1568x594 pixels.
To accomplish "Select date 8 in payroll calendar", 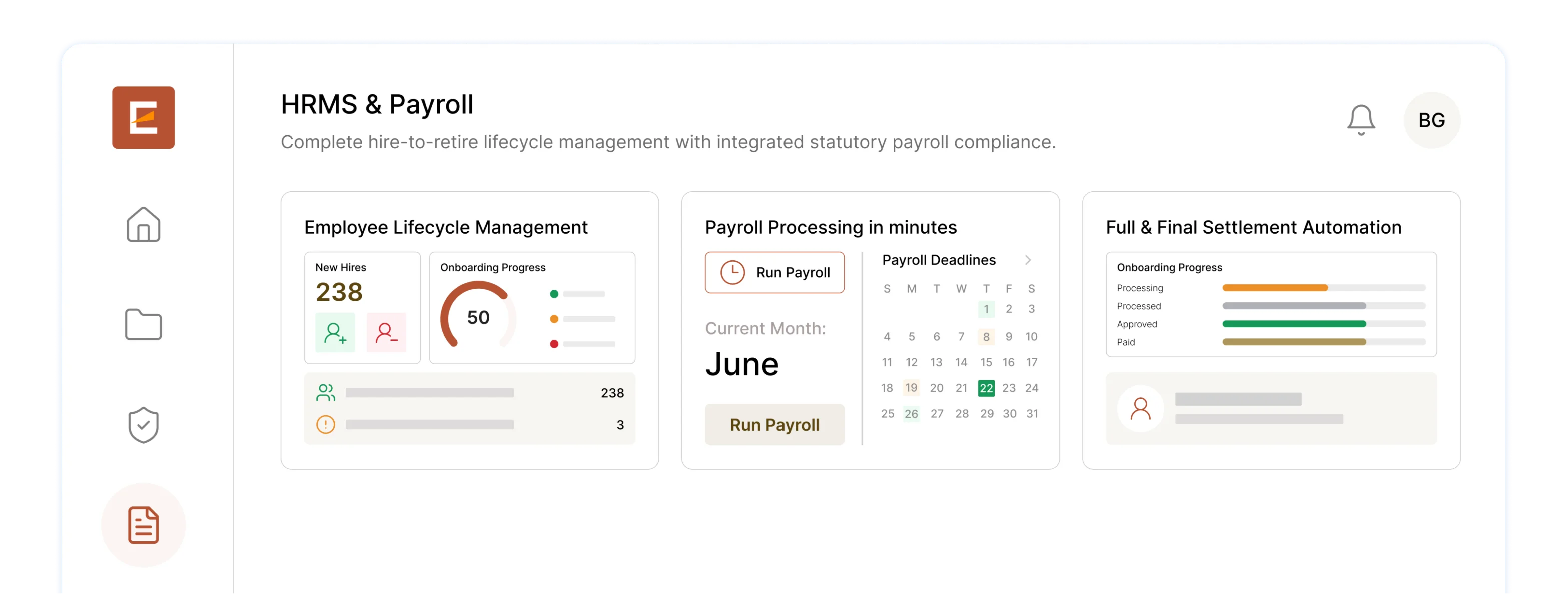I will (986, 336).
